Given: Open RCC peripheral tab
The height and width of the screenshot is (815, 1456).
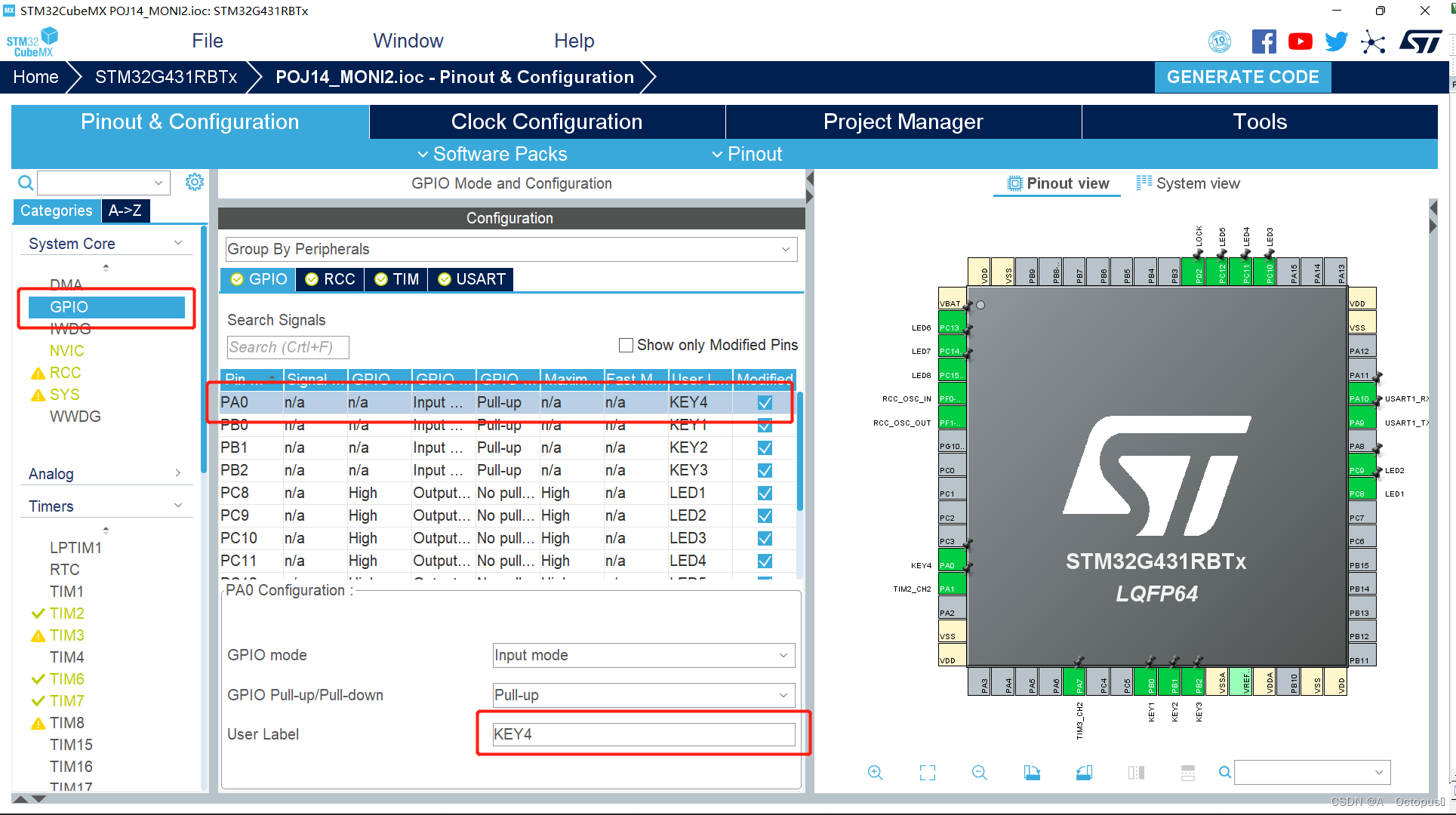Looking at the screenshot, I should [331, 279].
